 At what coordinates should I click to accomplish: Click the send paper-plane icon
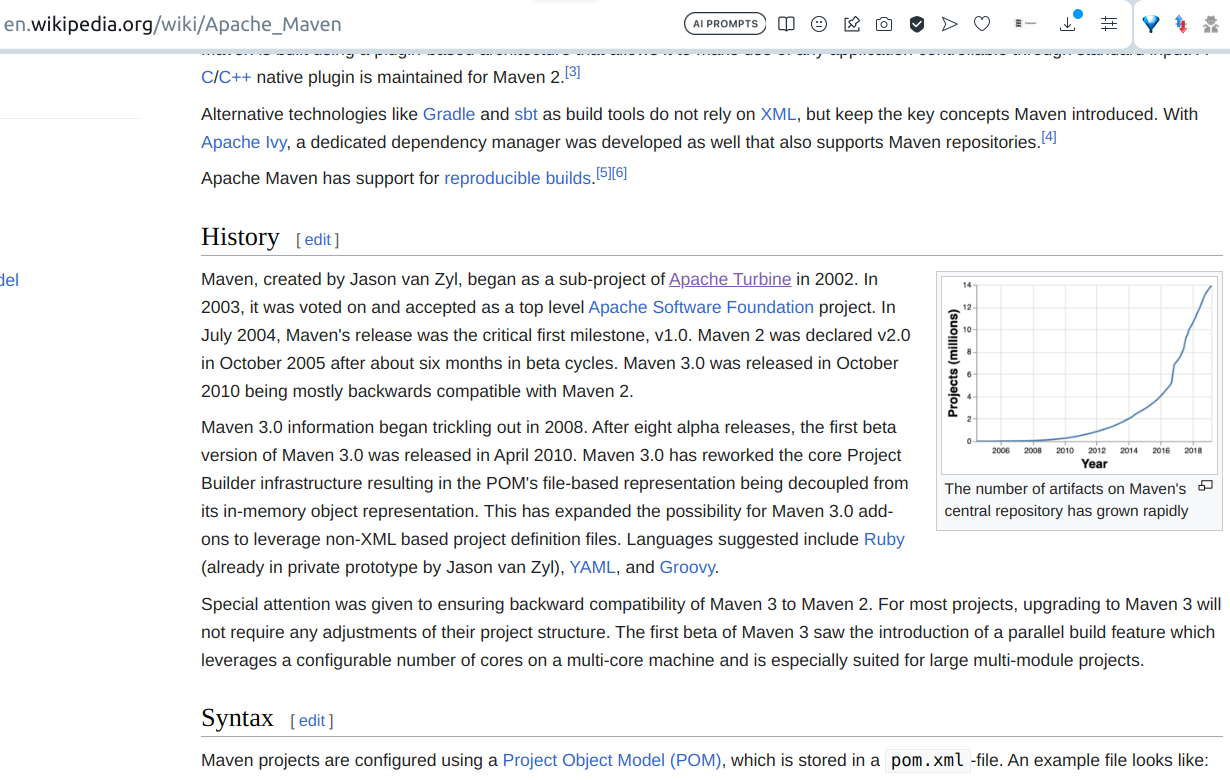(x=949, y=24)
